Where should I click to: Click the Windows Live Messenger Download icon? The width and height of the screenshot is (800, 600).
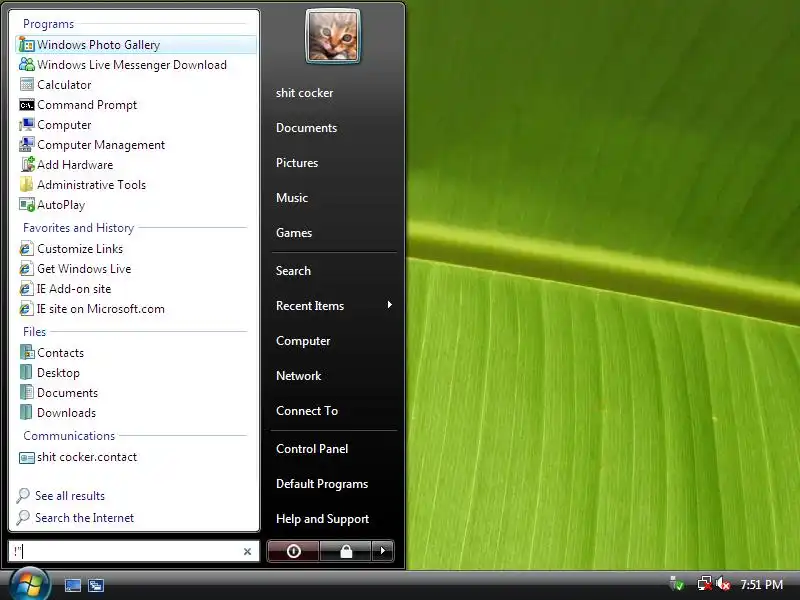point(26,65)
